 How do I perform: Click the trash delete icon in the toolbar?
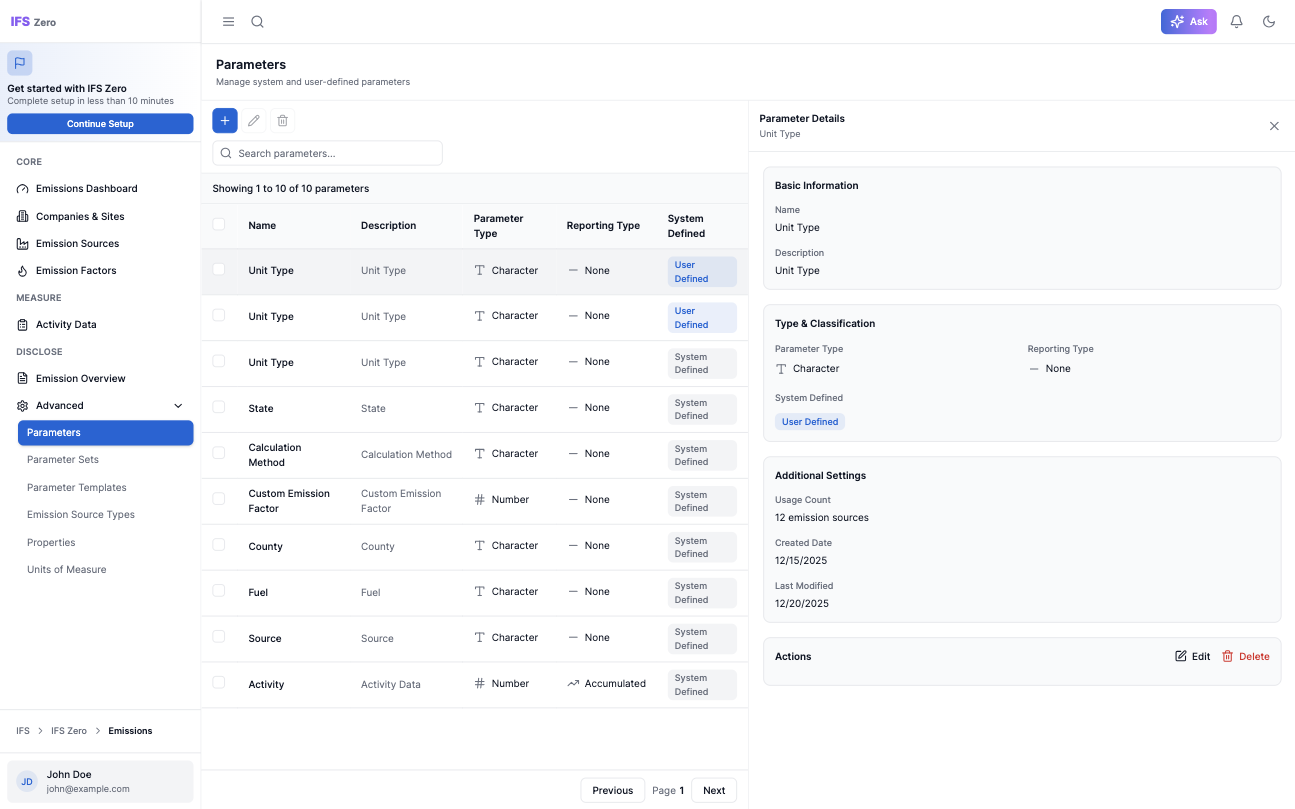point(282,120)
